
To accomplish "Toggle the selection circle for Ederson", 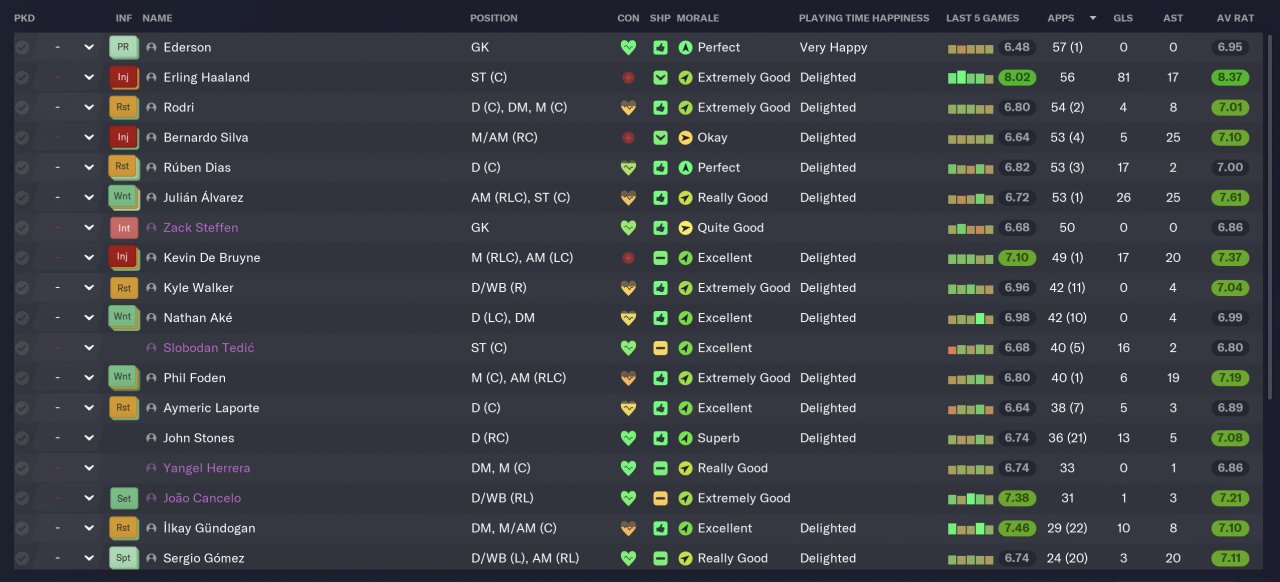I will tap(22, 47).
